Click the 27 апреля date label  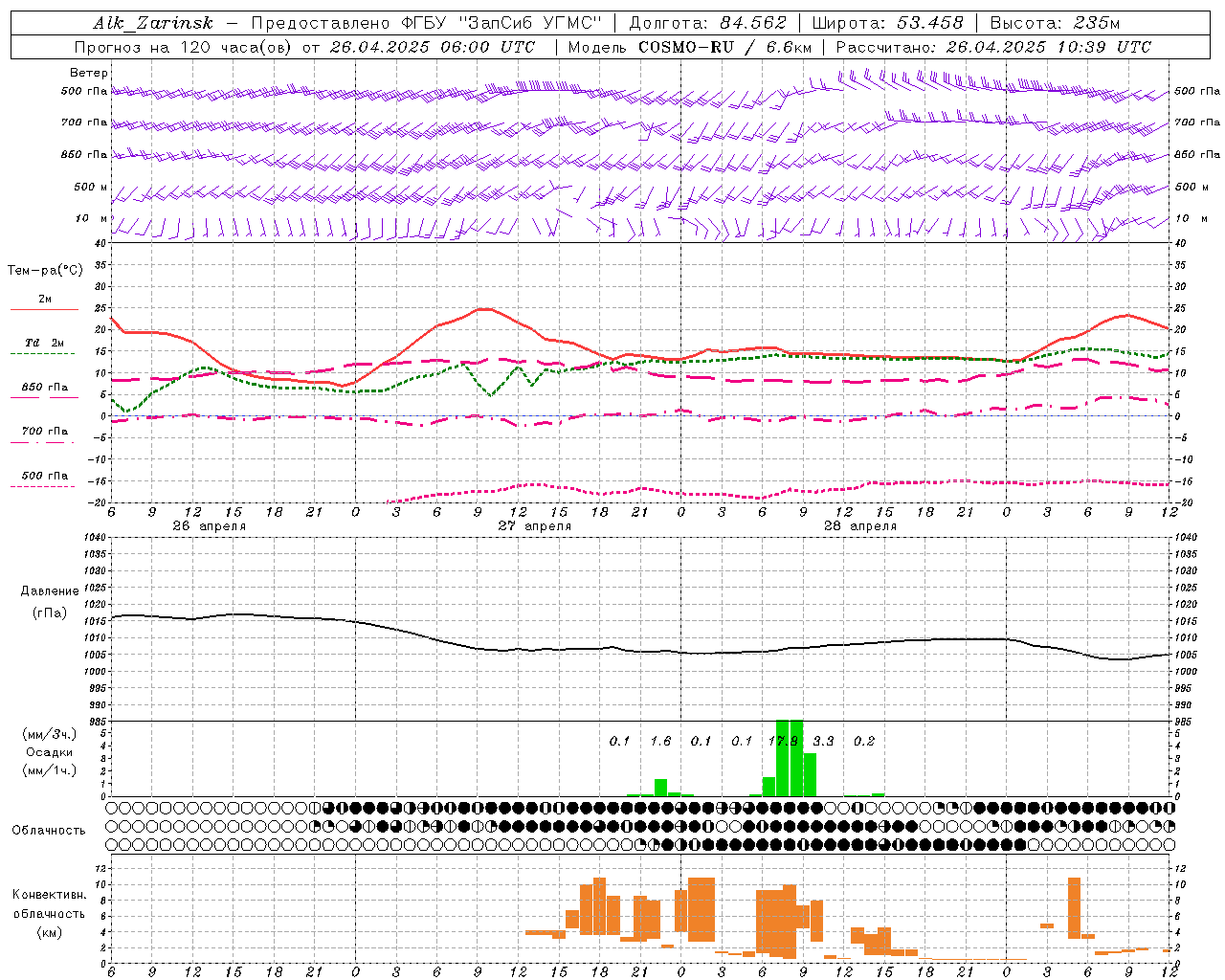click(x=534, y=526)
